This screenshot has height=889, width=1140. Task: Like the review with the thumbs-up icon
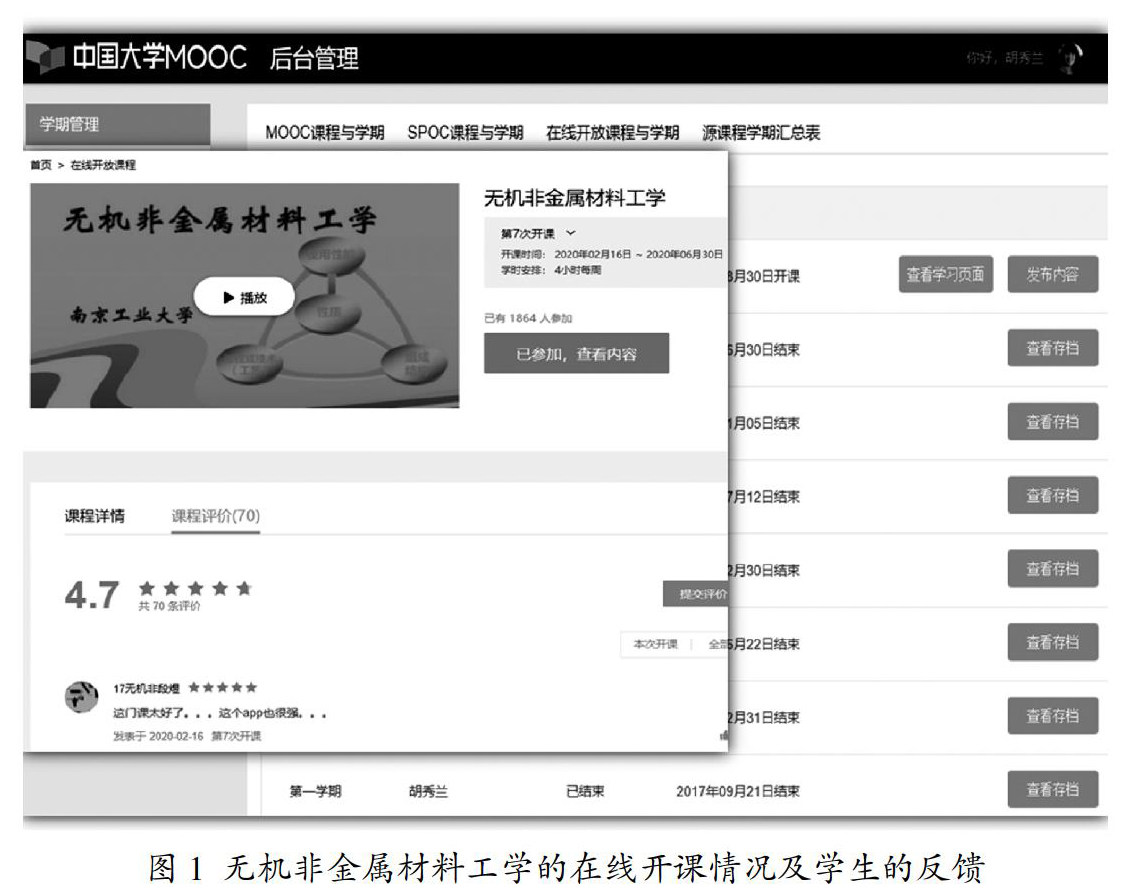(723, 736)
